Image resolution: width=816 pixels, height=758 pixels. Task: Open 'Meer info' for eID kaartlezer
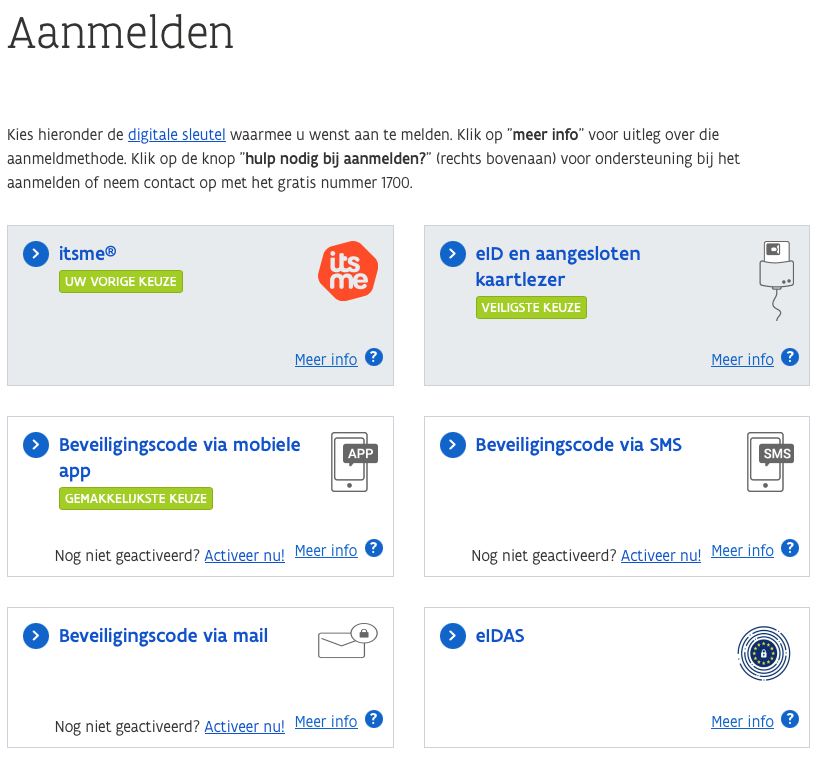(x=742, y=359)
